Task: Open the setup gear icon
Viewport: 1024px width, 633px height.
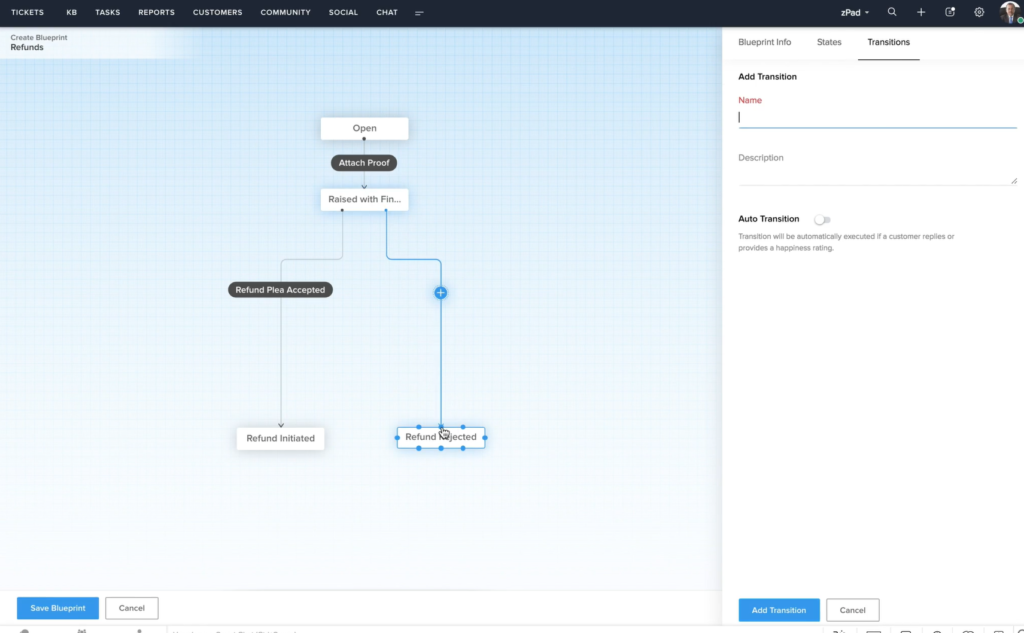Action: [x=978, y=12]
